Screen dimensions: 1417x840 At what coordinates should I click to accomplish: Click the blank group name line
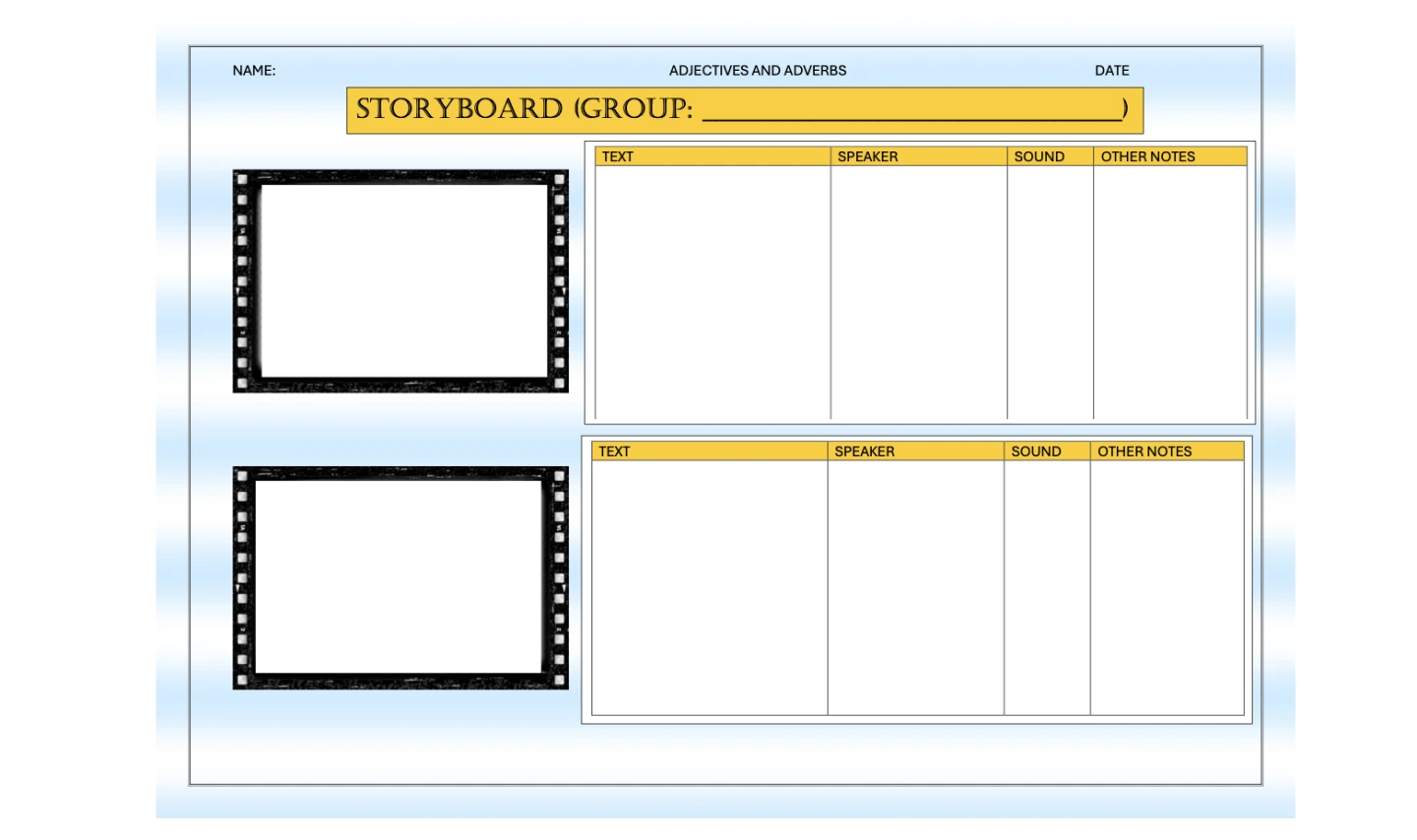[x=912, y=111]
